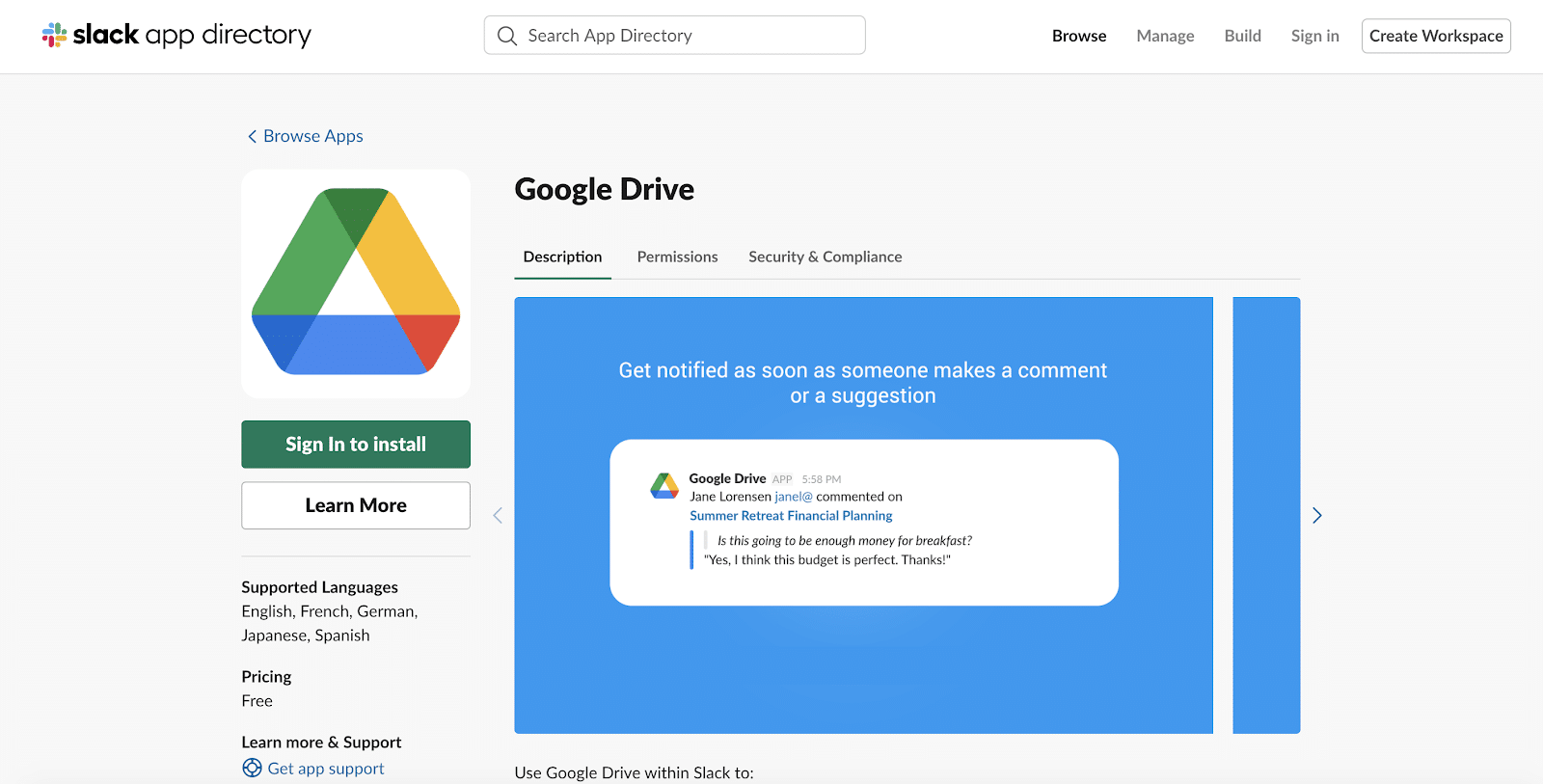The height and width of the screenshot is (784, 1543).
Task: Click the Learn More button
Action: [x=356, y=505]
